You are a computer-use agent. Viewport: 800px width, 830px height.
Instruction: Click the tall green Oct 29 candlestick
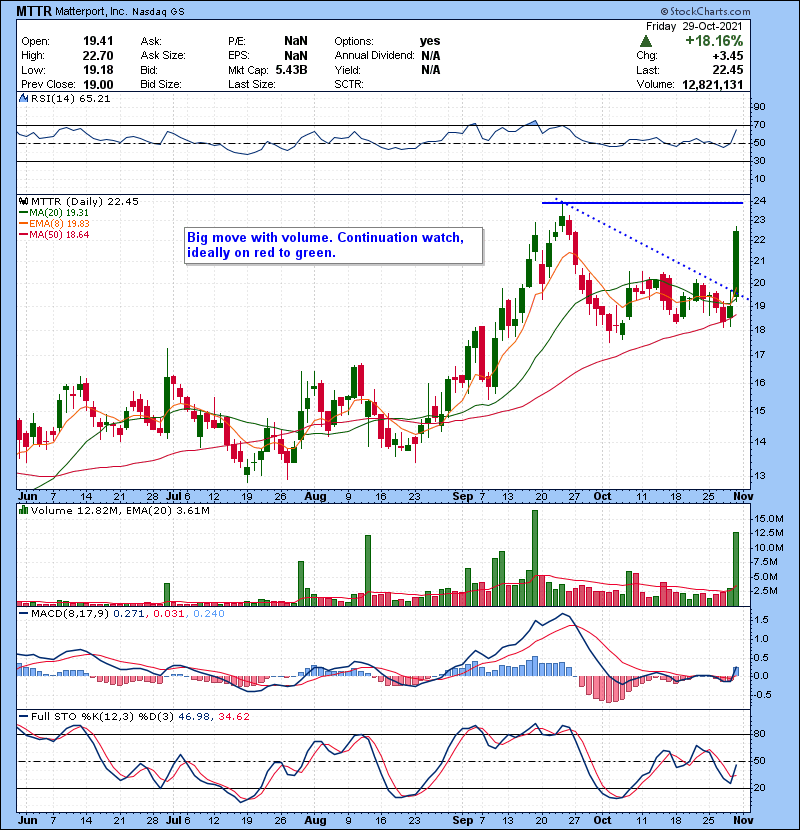[736, 262]
